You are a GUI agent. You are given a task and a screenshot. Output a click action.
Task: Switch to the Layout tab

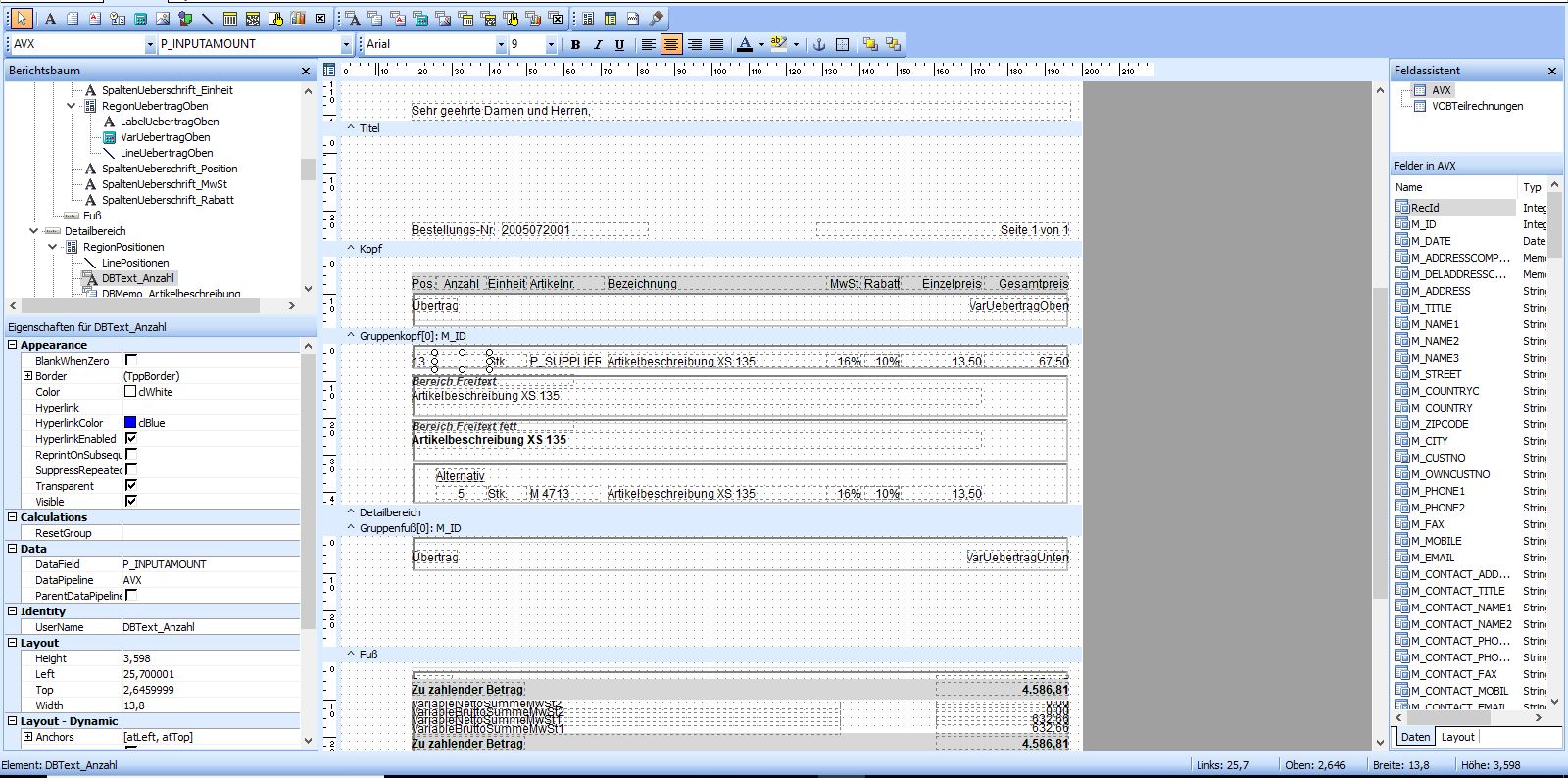tap(1457, 737)
